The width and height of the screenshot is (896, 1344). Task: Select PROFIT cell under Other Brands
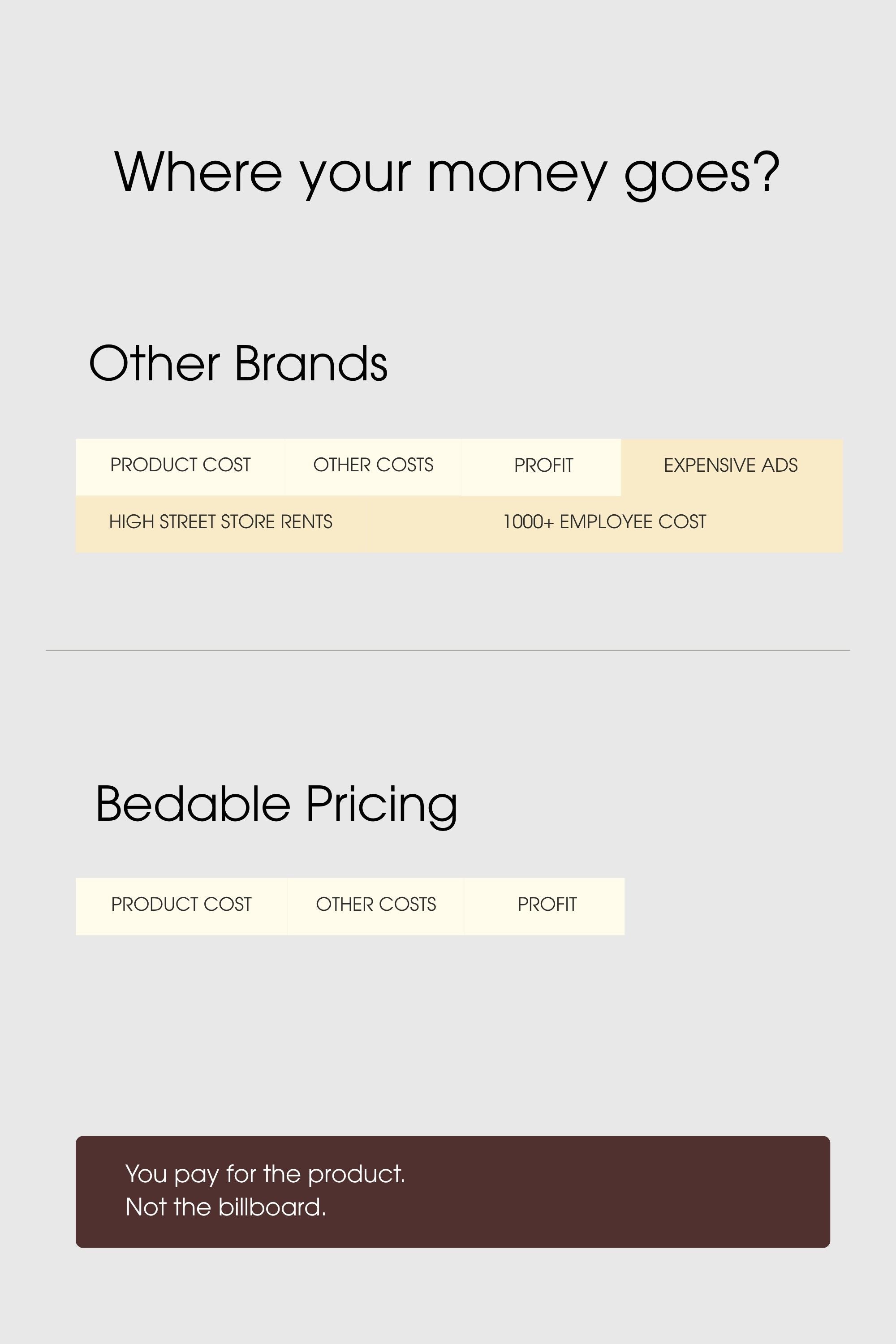point(541,467)
